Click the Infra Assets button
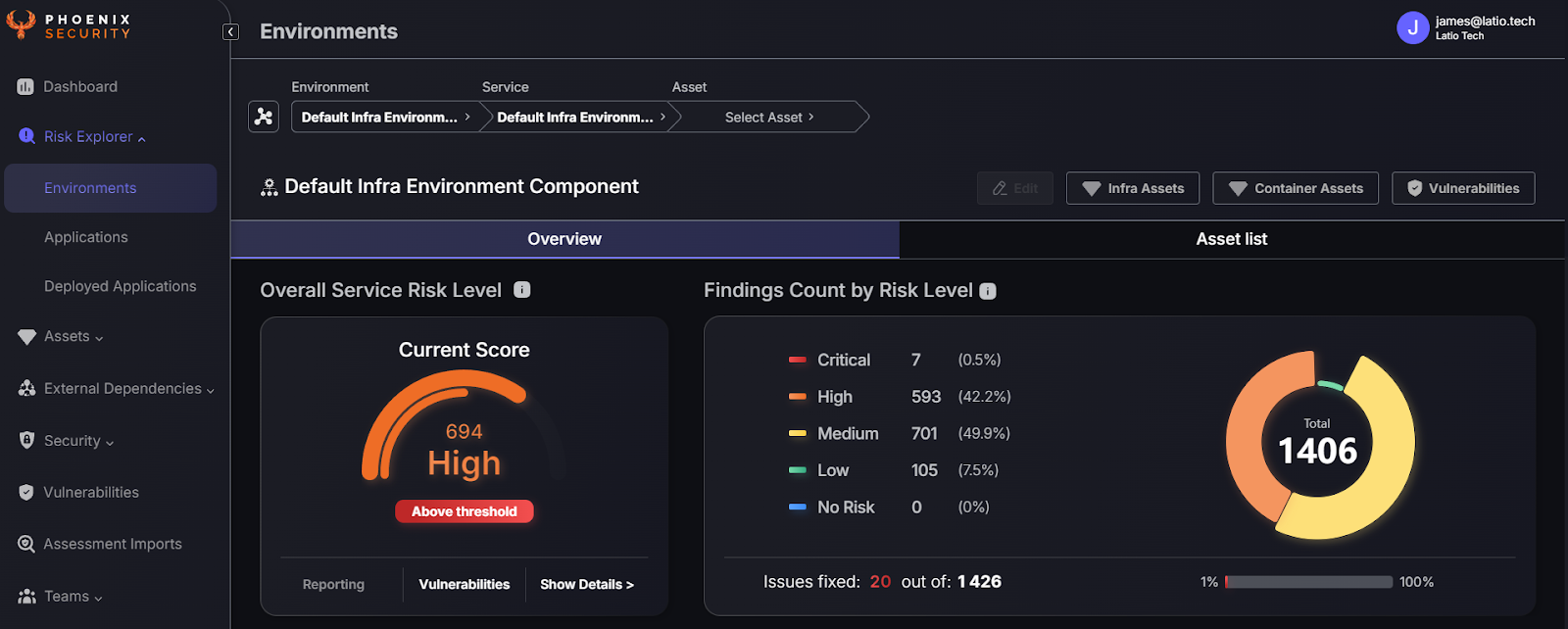The height and width of the screenshot is (629, 1568). click(1133, 188)
